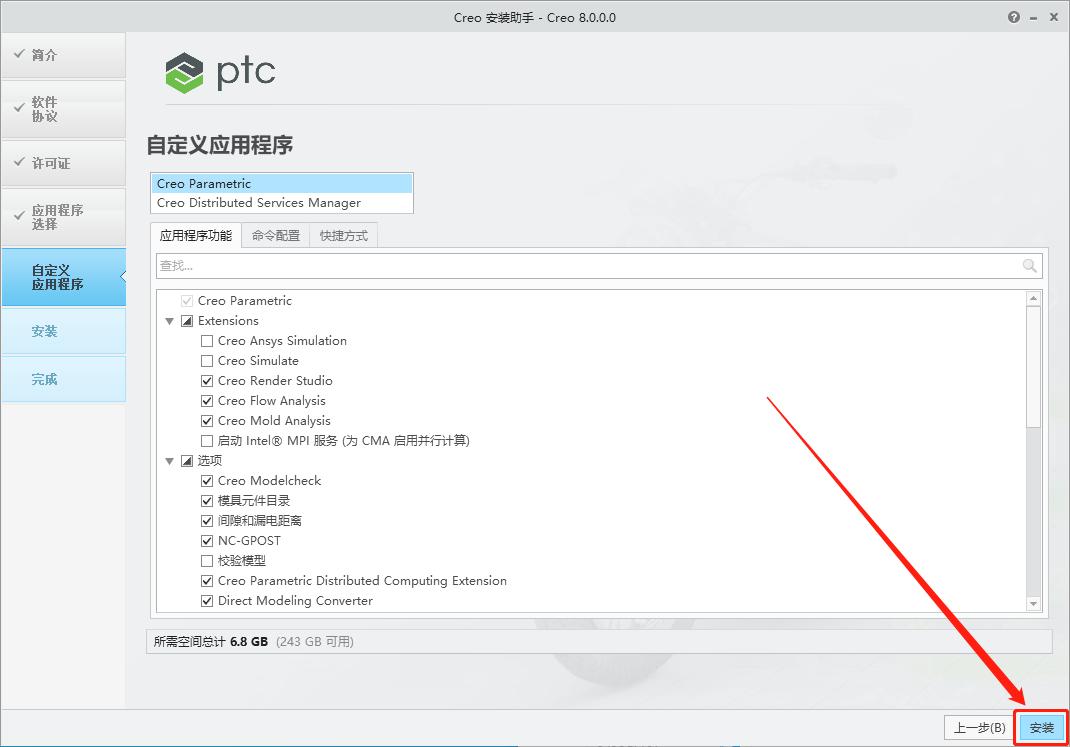Enable 启动 Intel MPI 服务 option
The height and width of the screenshot is (747, 1070).
point(206,441)
